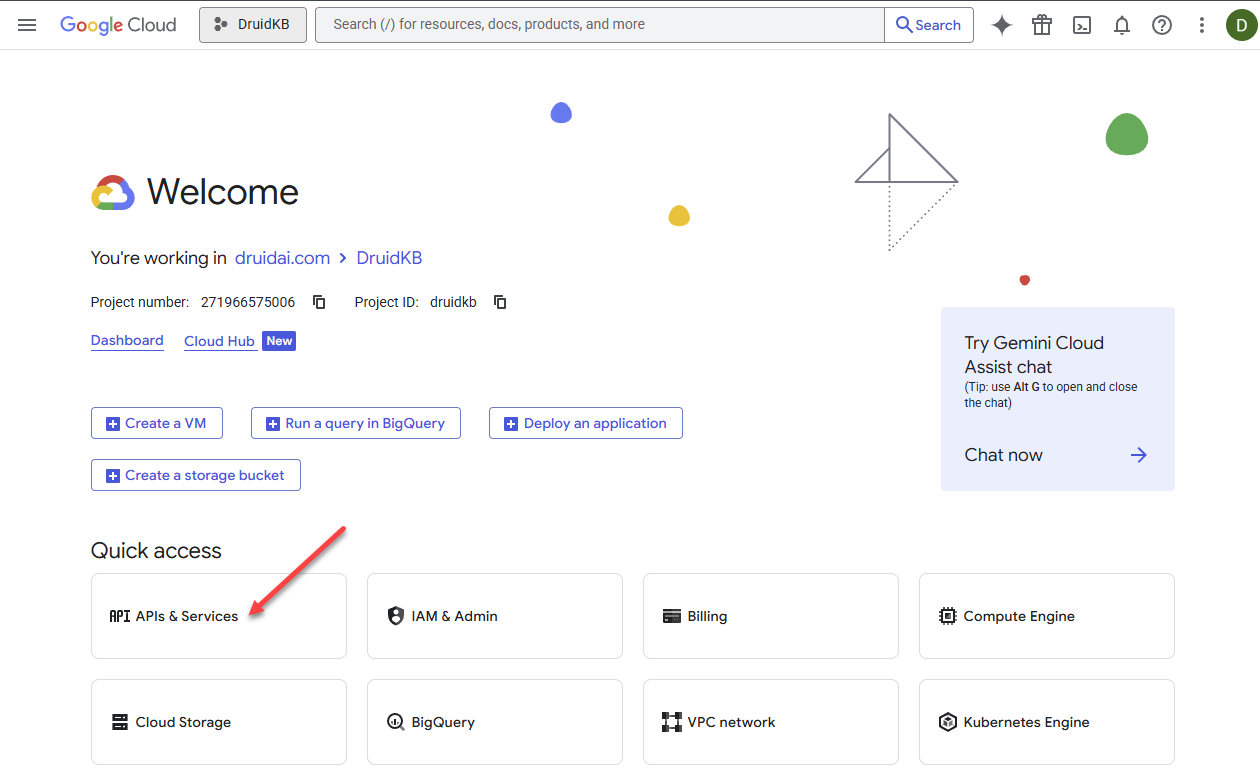Click the VPC network icon

[672, 722]
